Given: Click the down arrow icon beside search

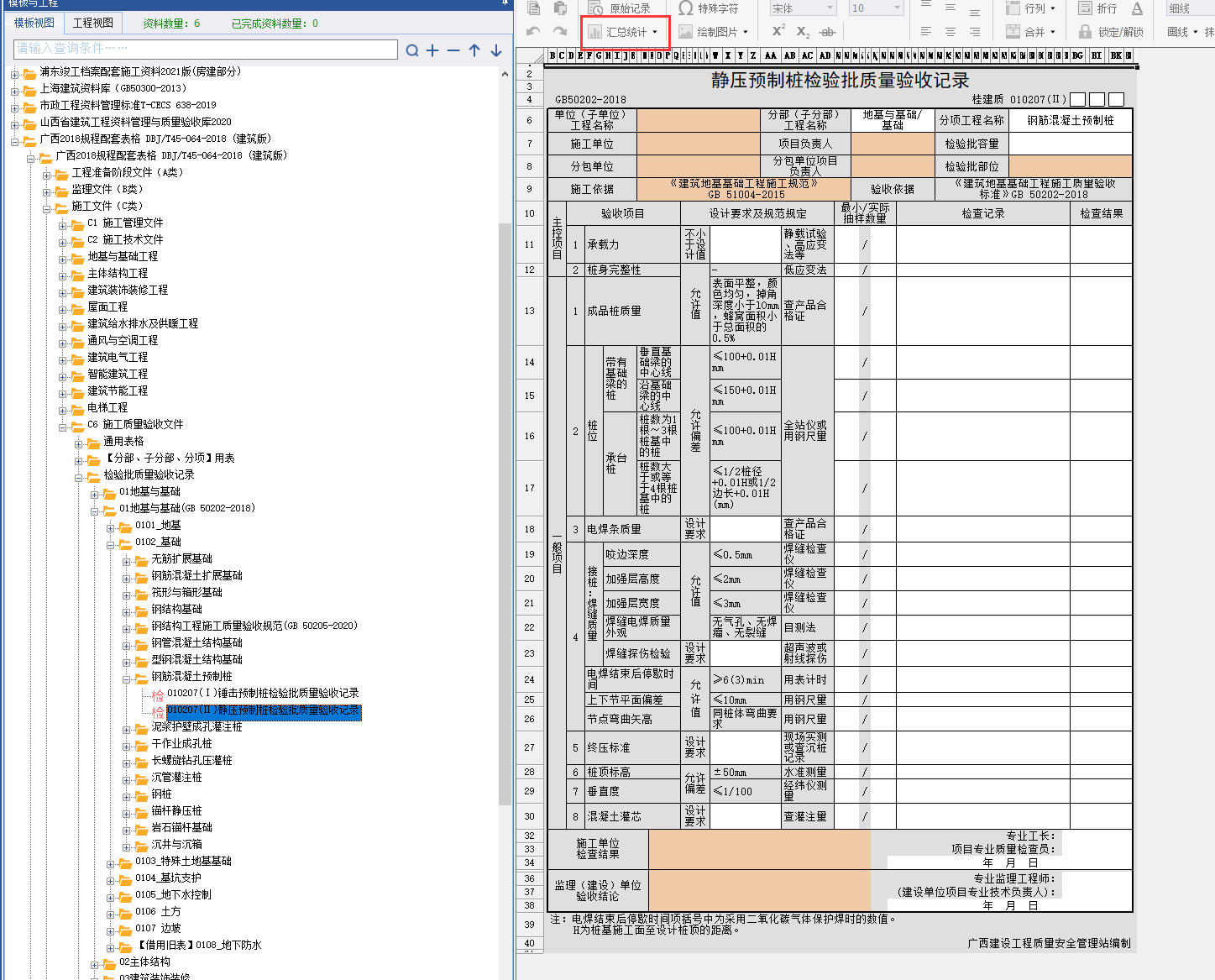Looking at the screenshot, I should 496,50.
